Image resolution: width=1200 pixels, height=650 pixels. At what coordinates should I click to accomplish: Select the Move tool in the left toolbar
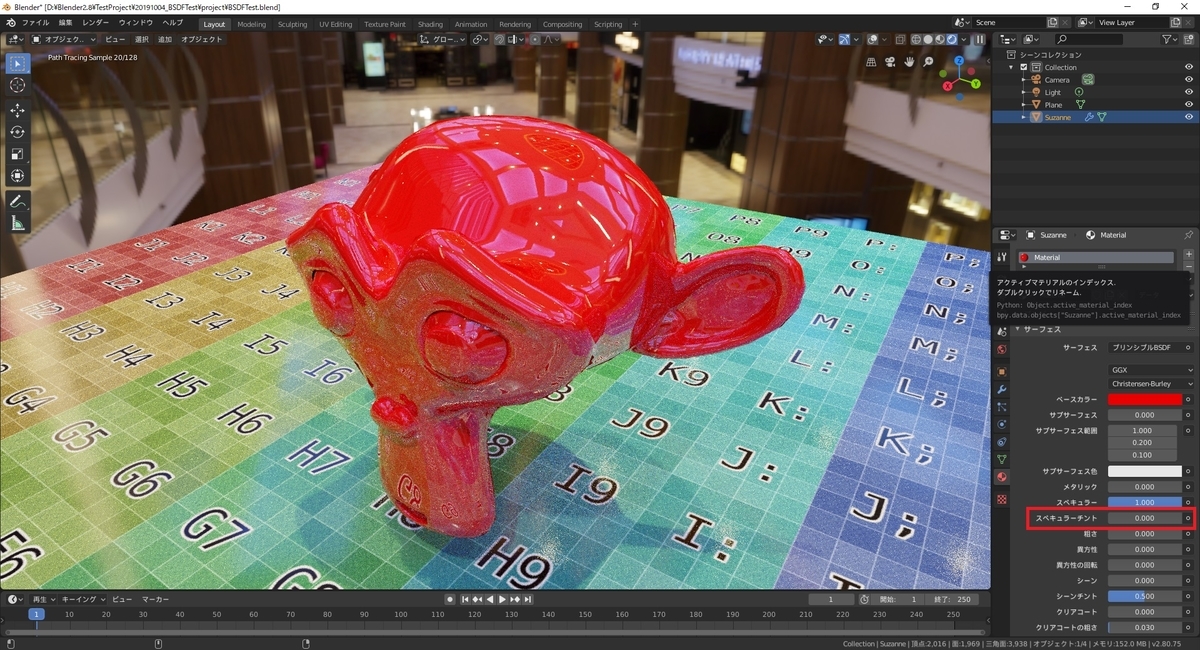[x=17, y=109]
